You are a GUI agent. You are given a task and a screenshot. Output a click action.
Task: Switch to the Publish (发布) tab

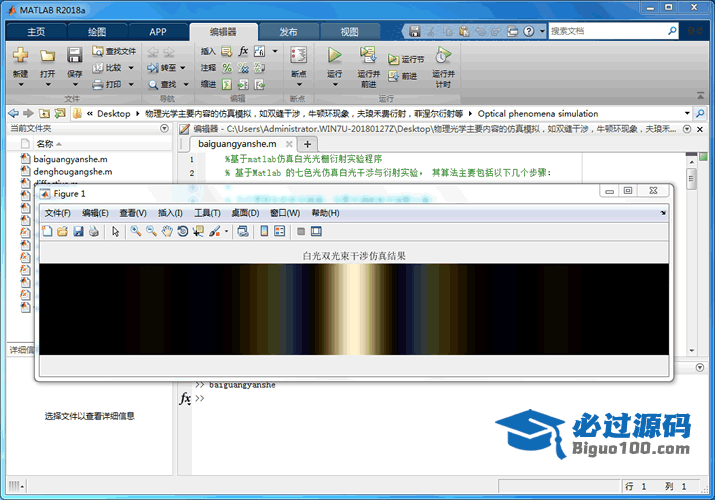[x=288, y=32]
